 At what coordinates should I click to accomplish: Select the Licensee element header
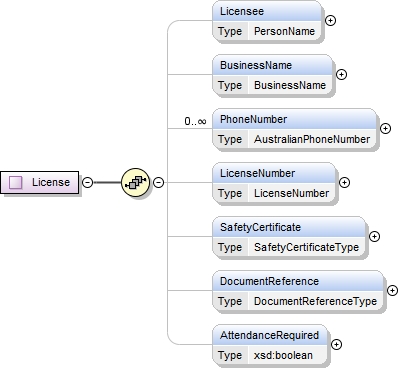click(267, 11)
